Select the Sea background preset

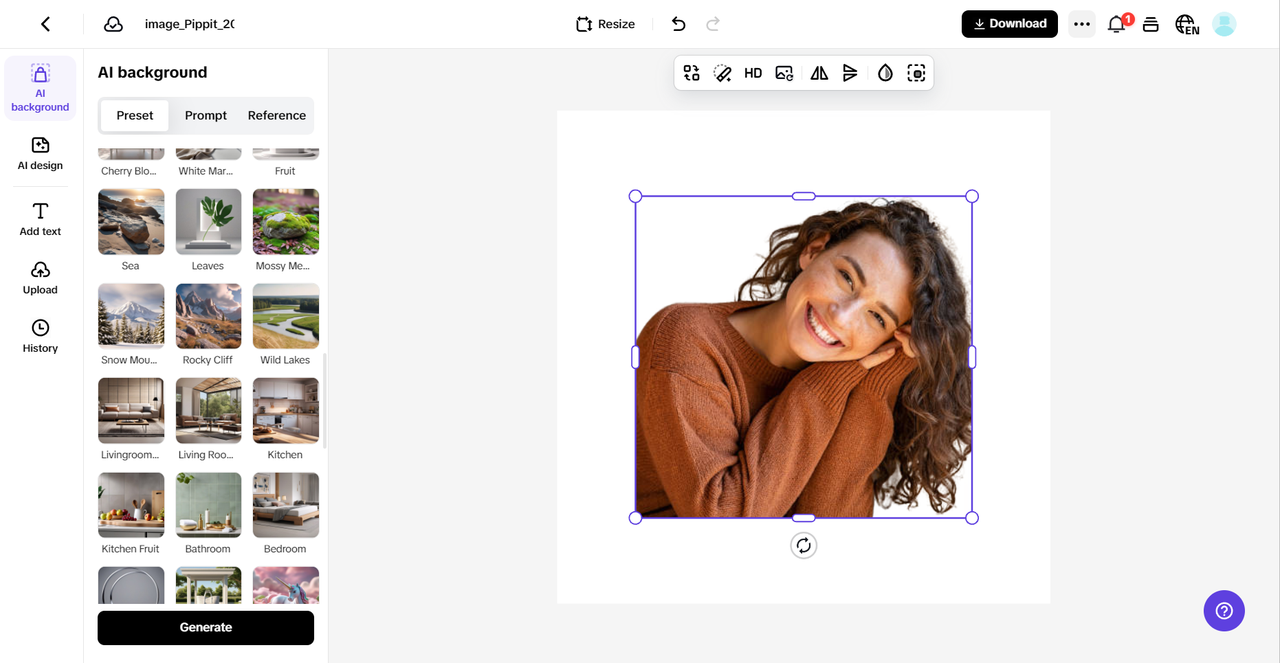pos(131,222)
